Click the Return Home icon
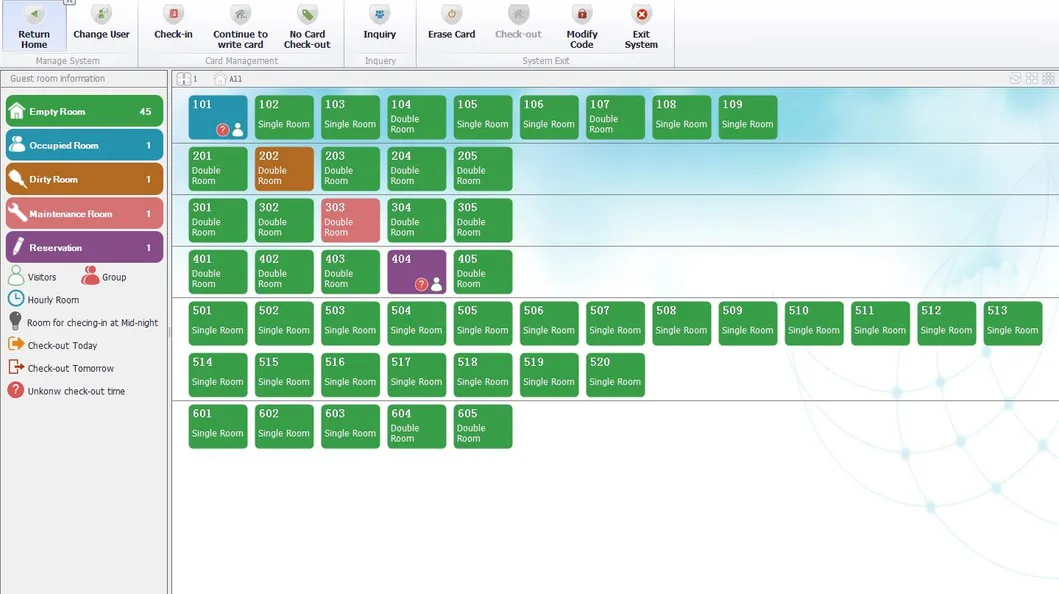Viewport: 1059px width, 594px height. (x=34, y=26)
